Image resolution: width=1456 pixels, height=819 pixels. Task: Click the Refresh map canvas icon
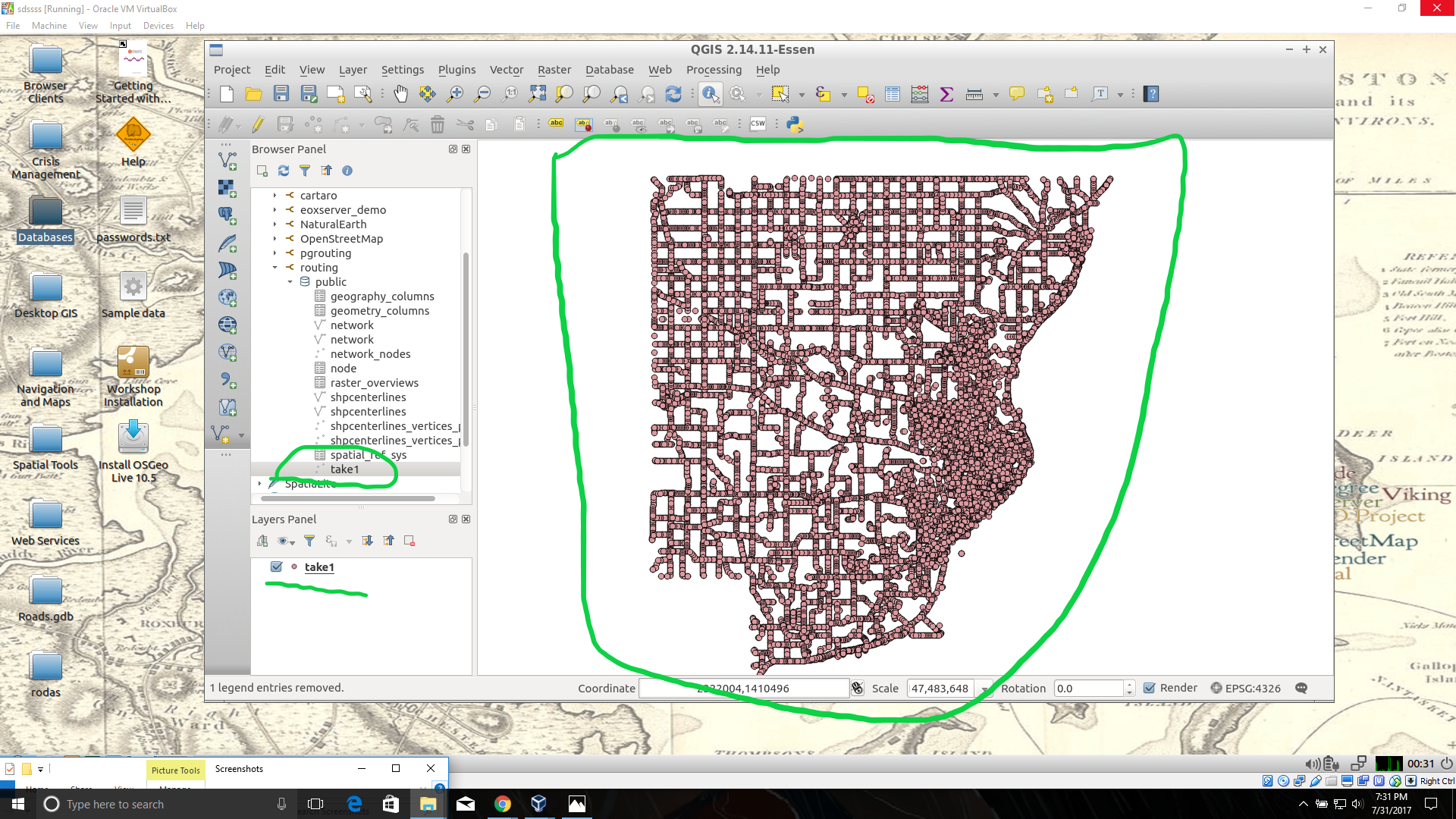coord(673,94)
